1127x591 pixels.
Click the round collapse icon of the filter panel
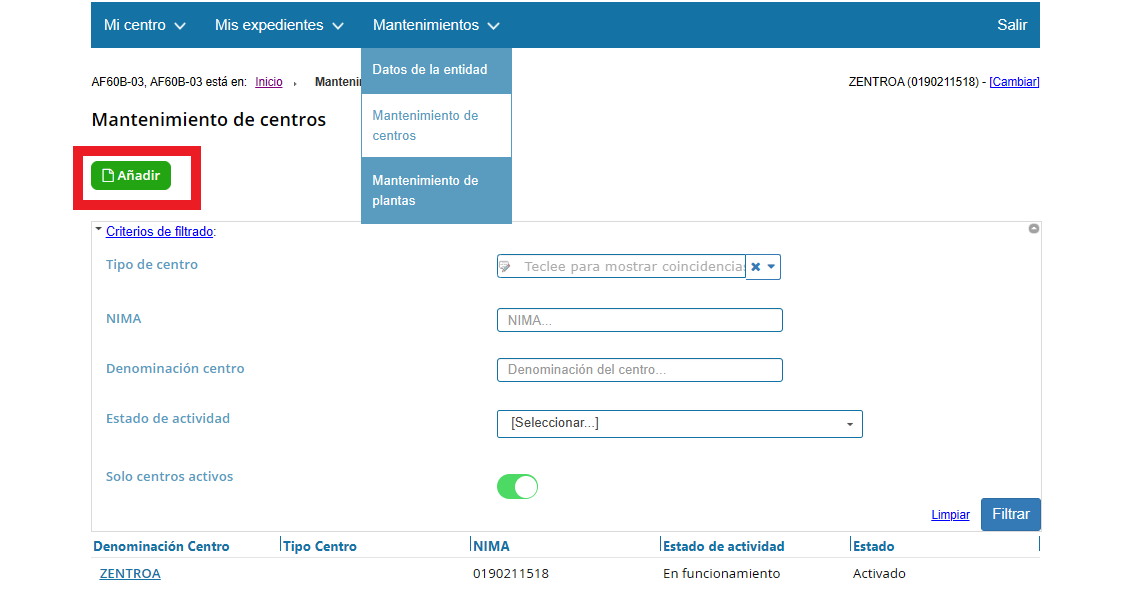[x=1033, y=229]
